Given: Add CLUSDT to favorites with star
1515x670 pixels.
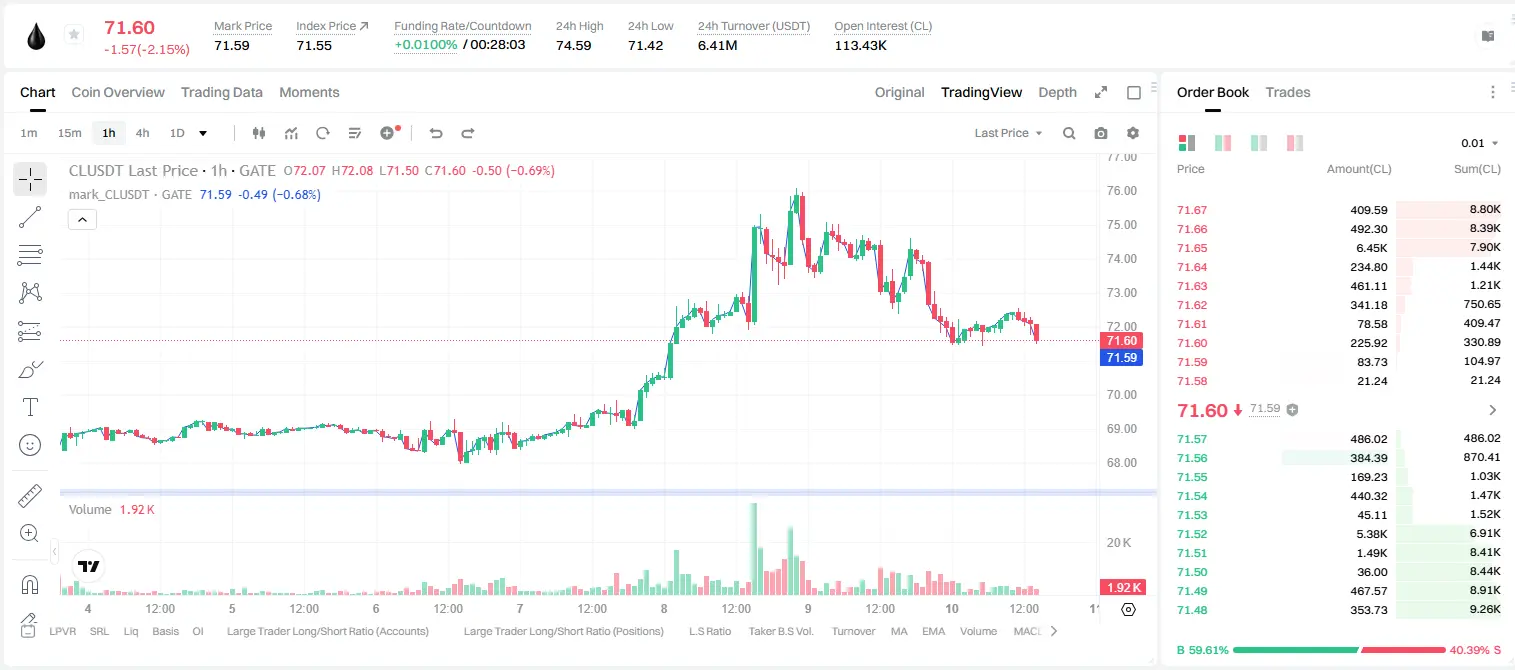Looking at the screenshot, I should tap(73, 35).
